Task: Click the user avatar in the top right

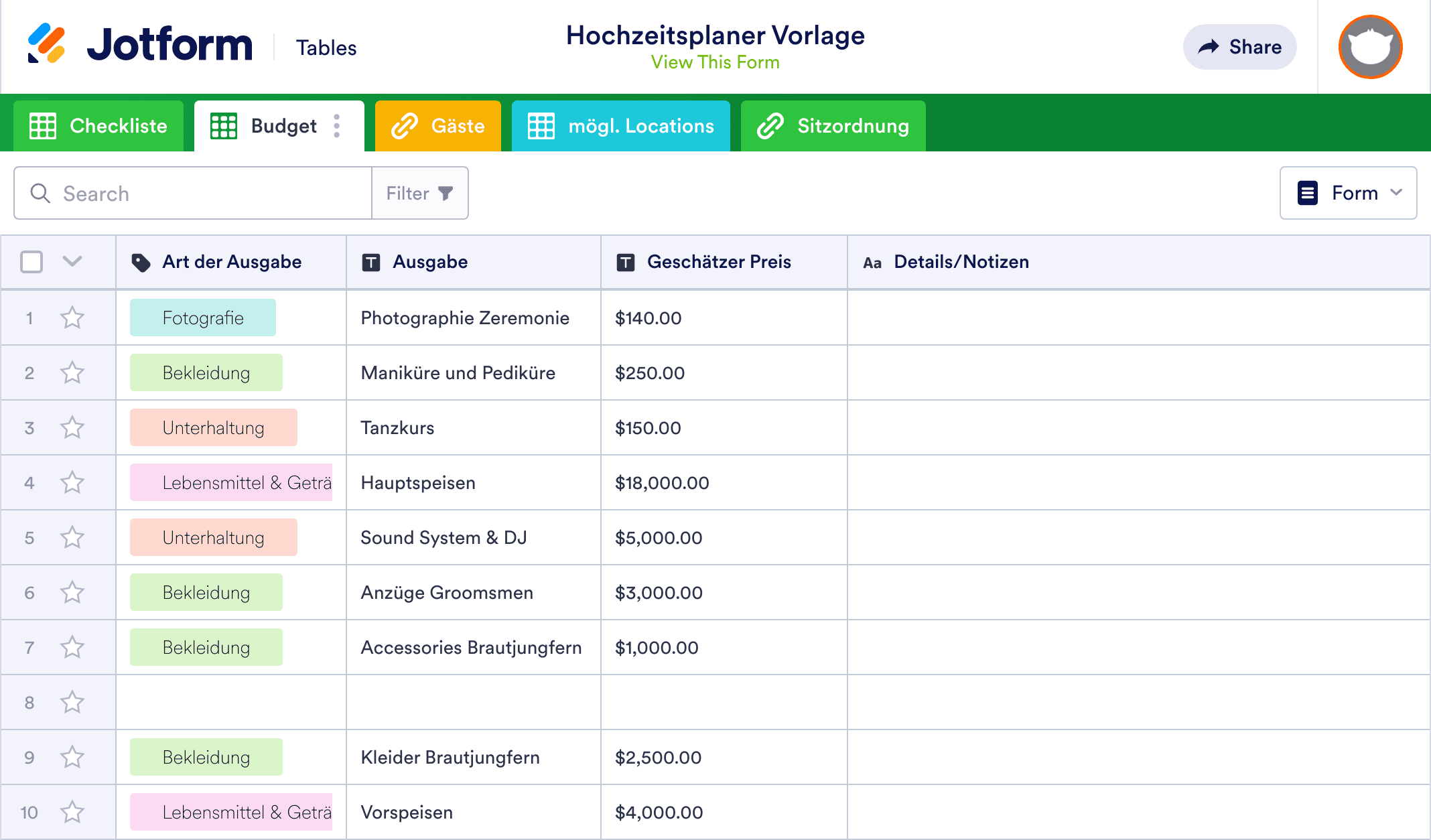Action: tap(1369, 46)
